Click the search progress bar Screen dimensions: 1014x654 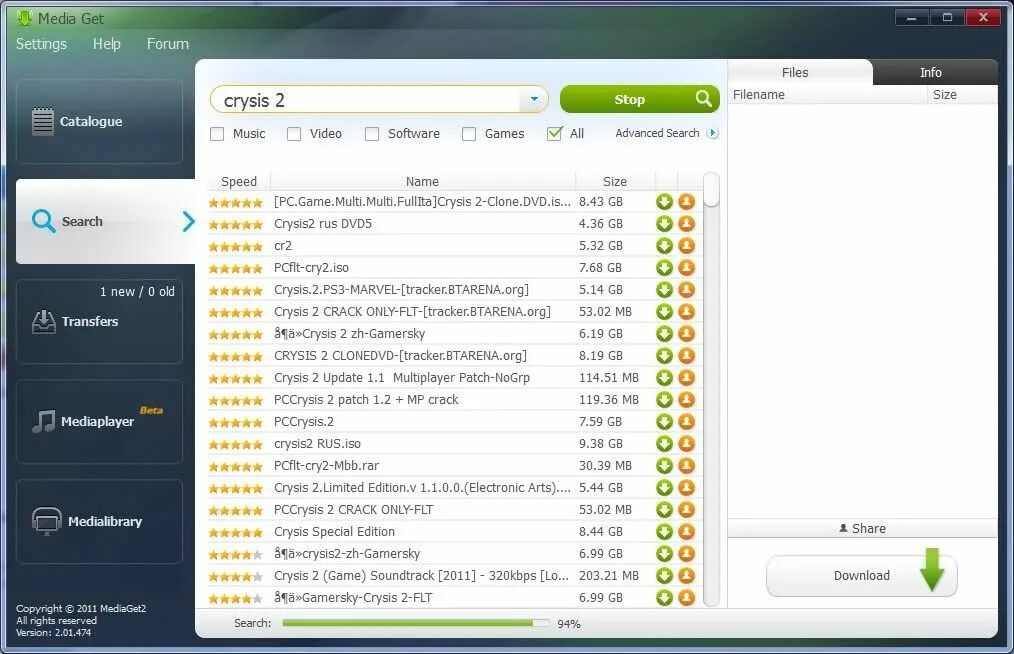click(416, 623)
